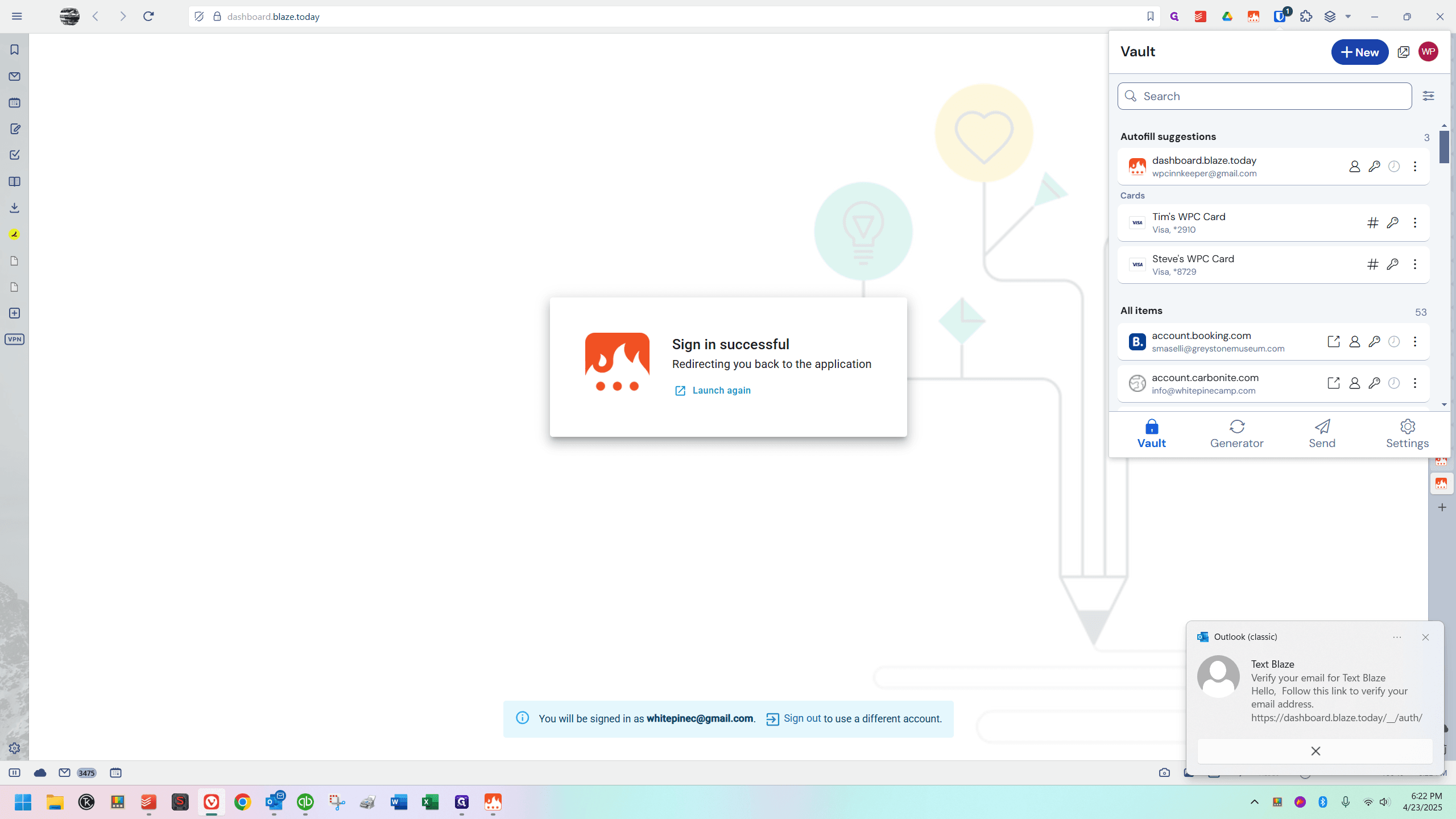Screen dimensions: 1456x819
Task: Capture page with the camera icon in status bar
Action: [1164, 773]
